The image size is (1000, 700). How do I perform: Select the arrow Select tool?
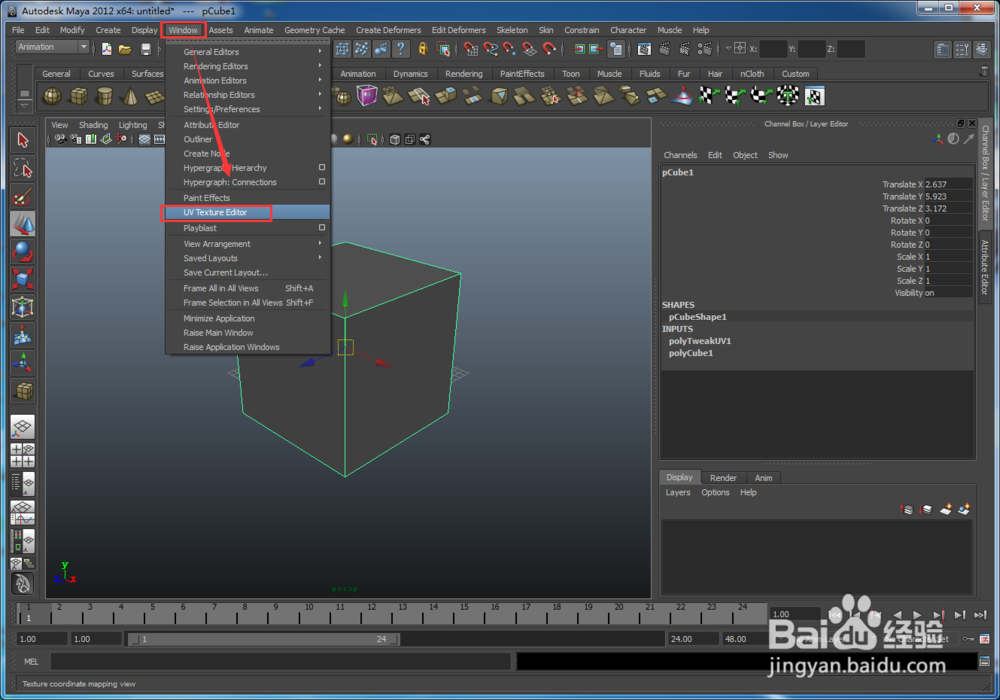tap(22, 140)
